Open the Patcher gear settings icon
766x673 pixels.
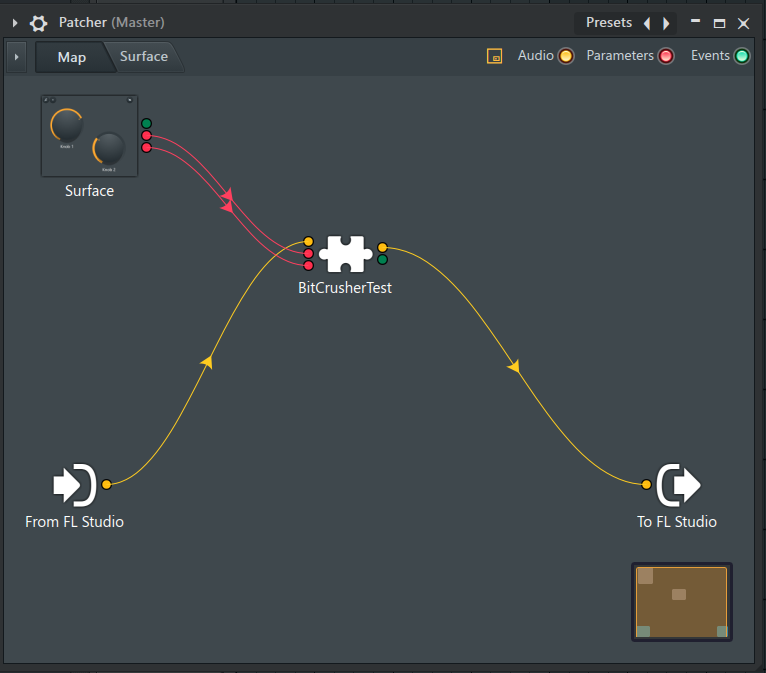[x=39, y=23]
